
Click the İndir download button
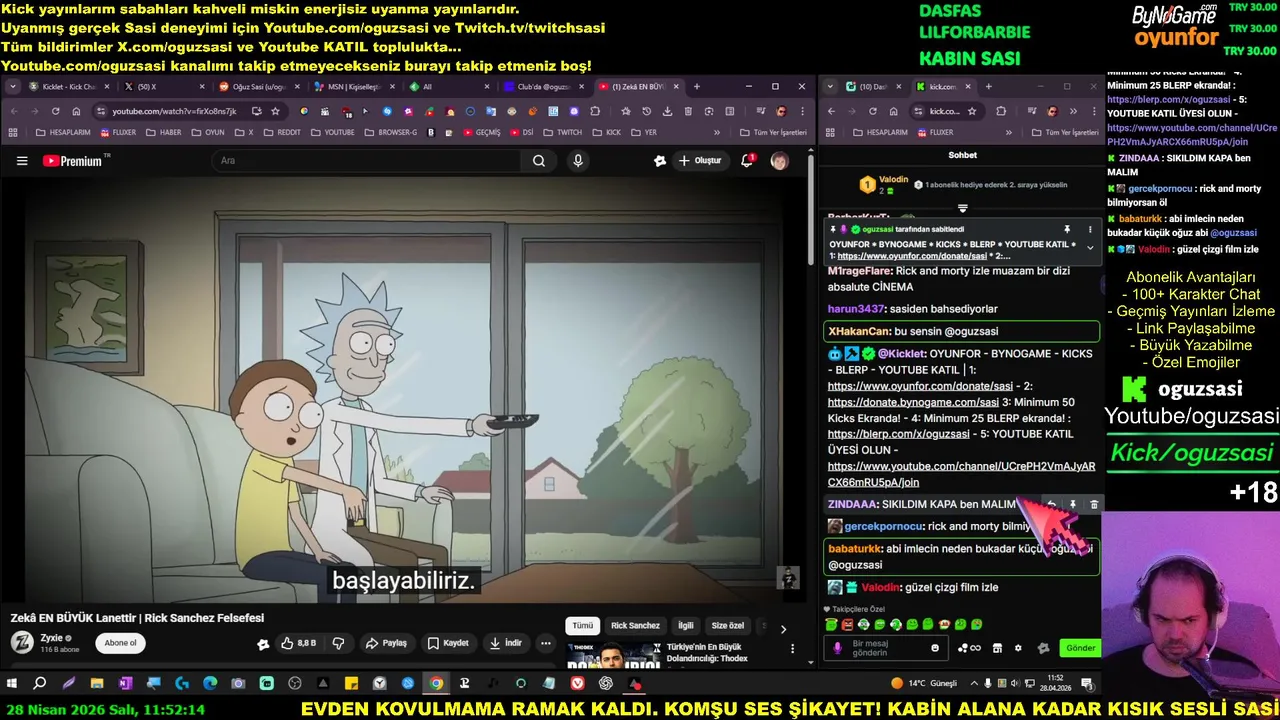point(506,643)
